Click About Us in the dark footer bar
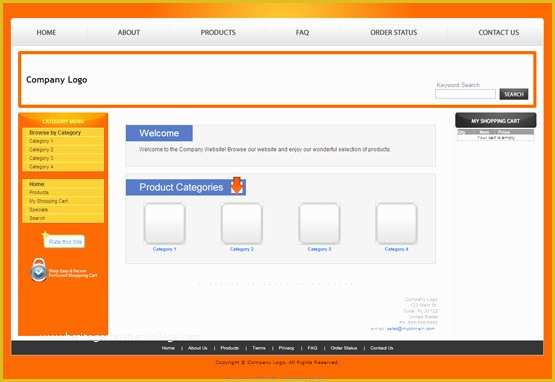The width and height of the screenshot is (555, 382). click(x=198, y=348)
